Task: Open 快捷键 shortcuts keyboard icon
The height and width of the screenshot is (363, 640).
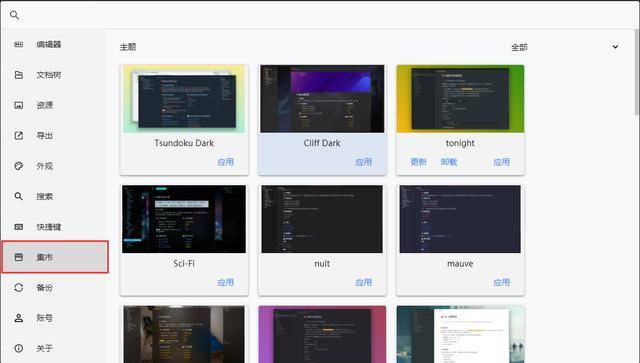Action: click(19, 227)
